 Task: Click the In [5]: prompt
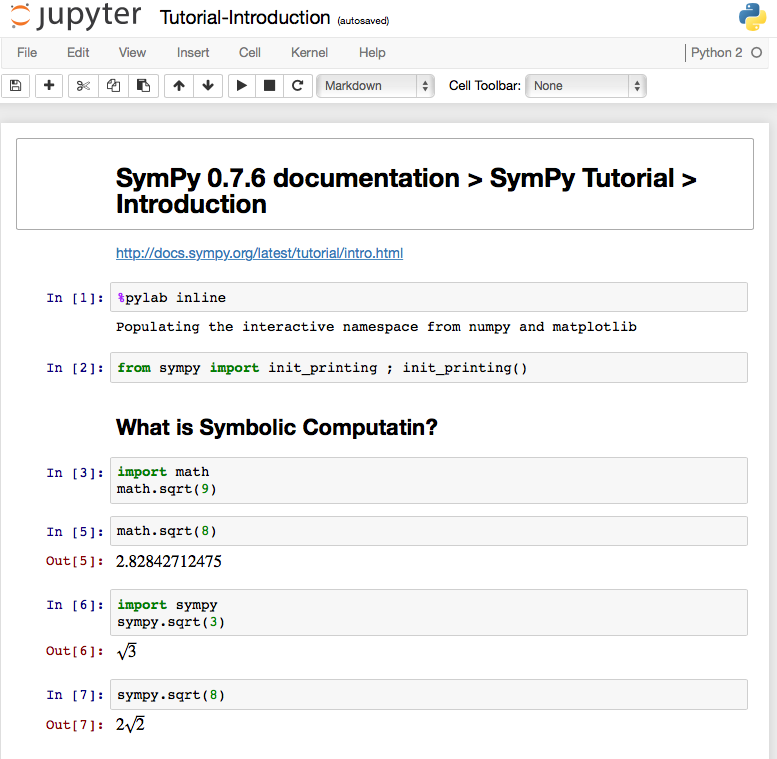[75, 532]
